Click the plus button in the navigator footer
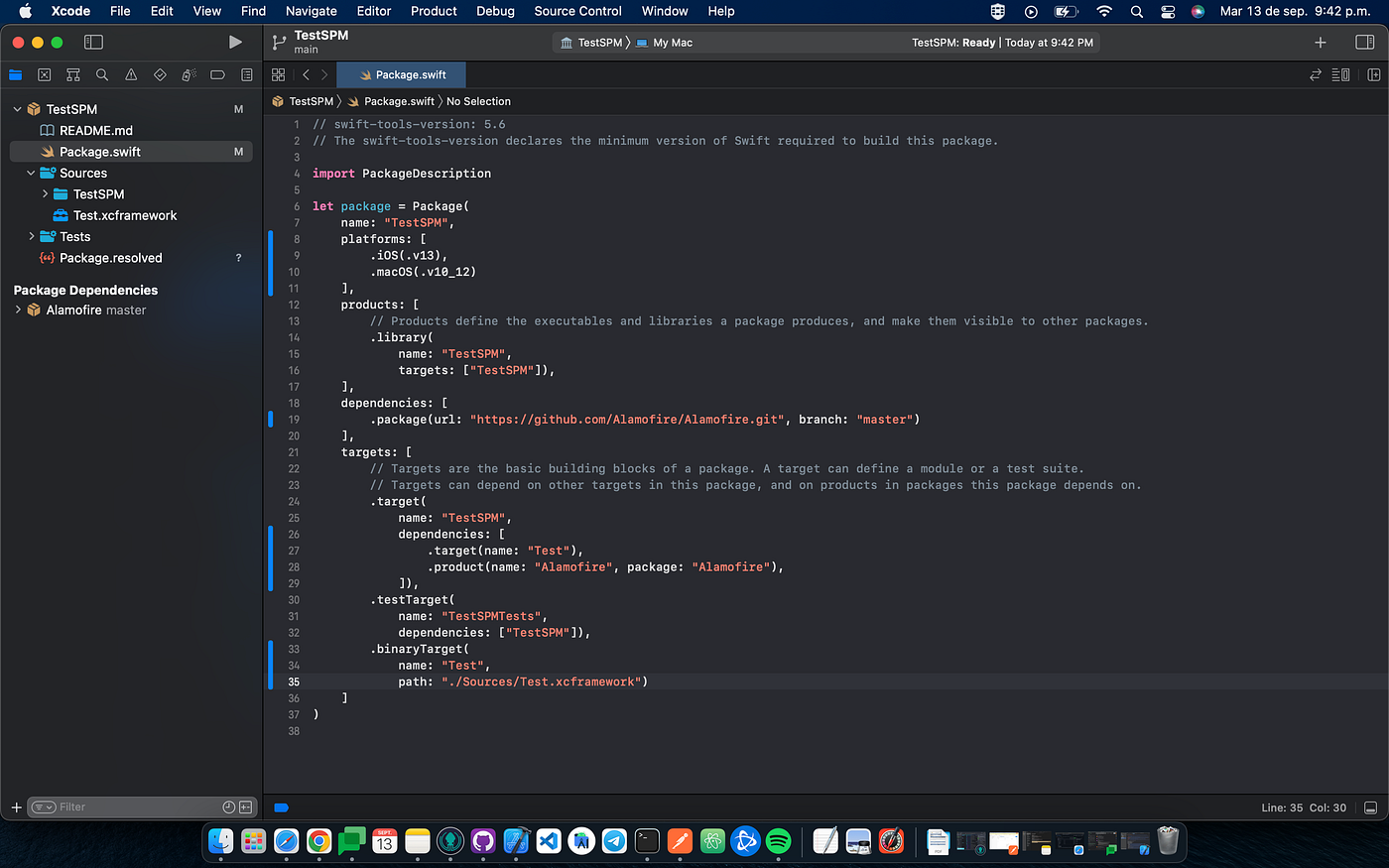1389x868 pixels. click(16, 807)
